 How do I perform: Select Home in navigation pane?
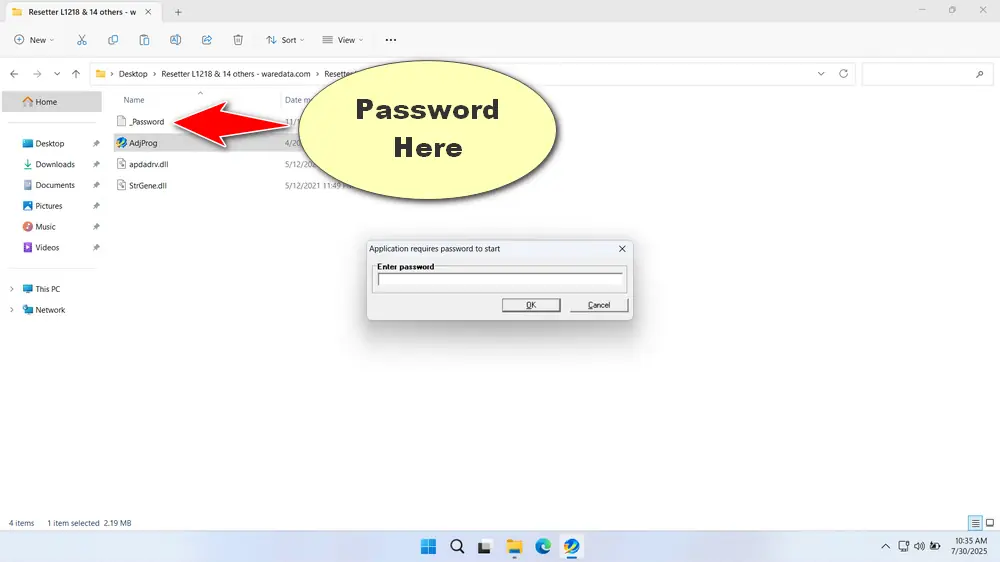tap(52, 101)
